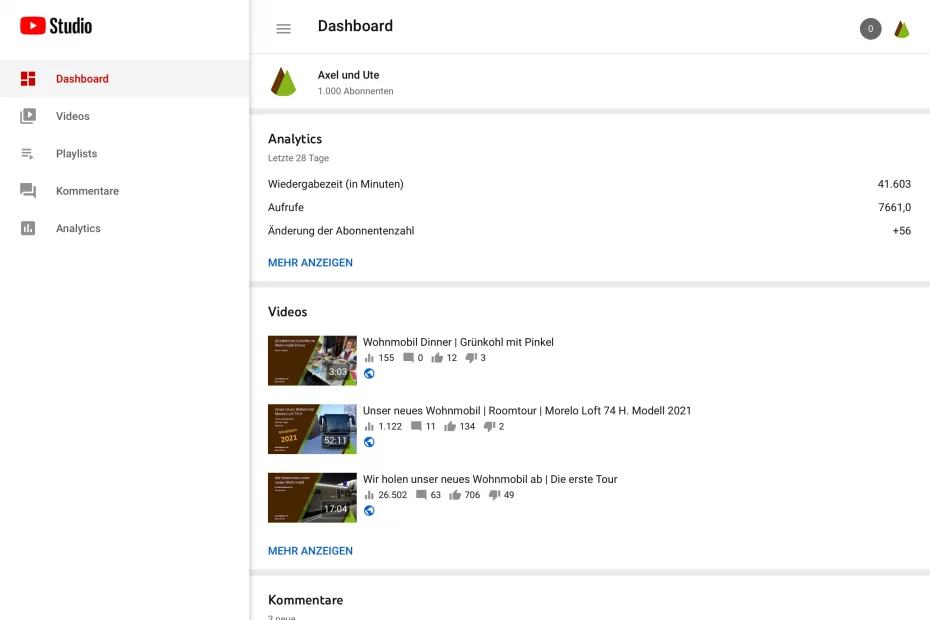
Task: Click MEHR ANZEIGEN under Analytics
Action: coord(310,263)
